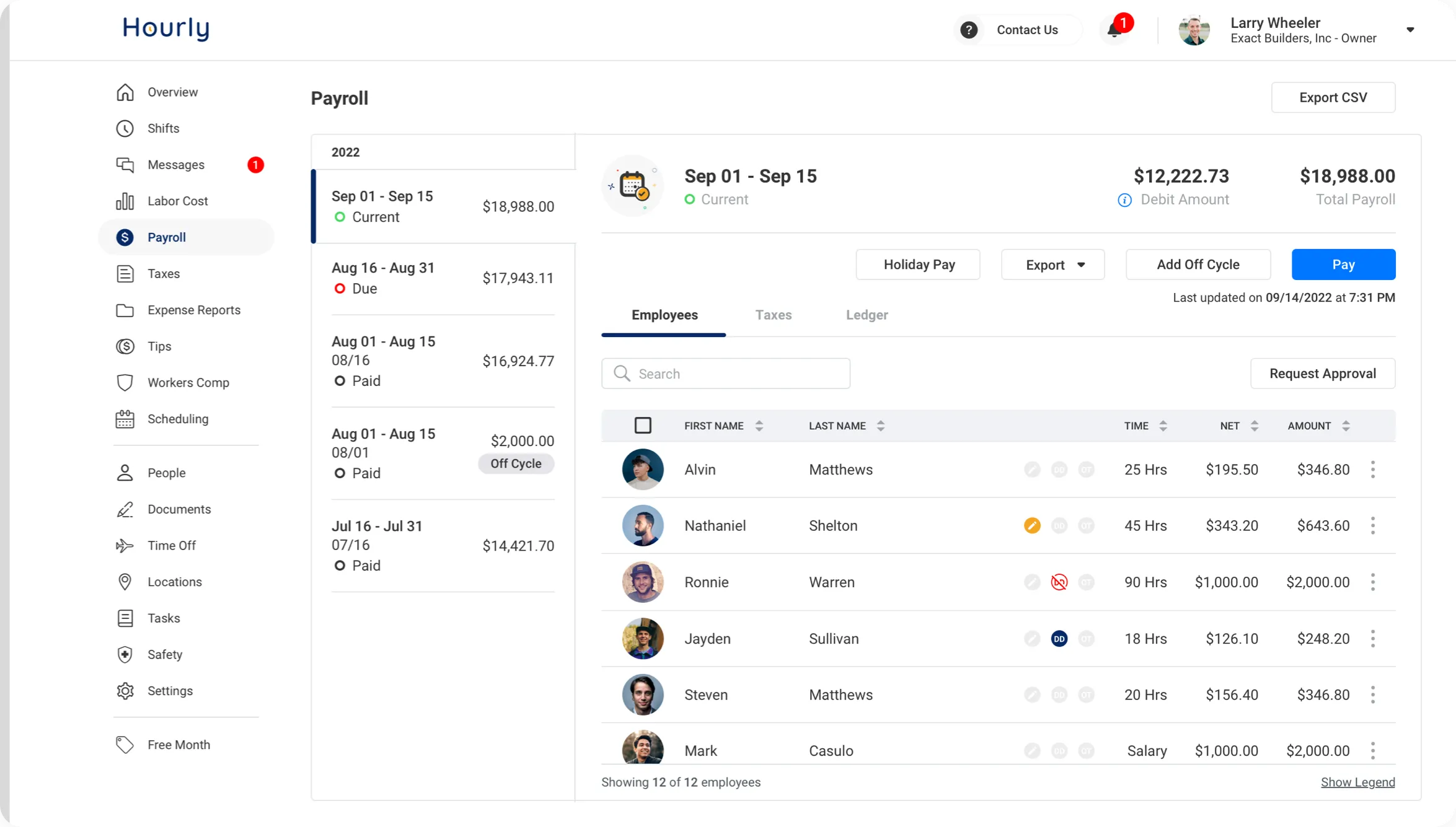Toggle the select-all checkbox in the employee table header
Image resolution: width=1456 pixels, height=827 pixels.
tap(643, 426)
